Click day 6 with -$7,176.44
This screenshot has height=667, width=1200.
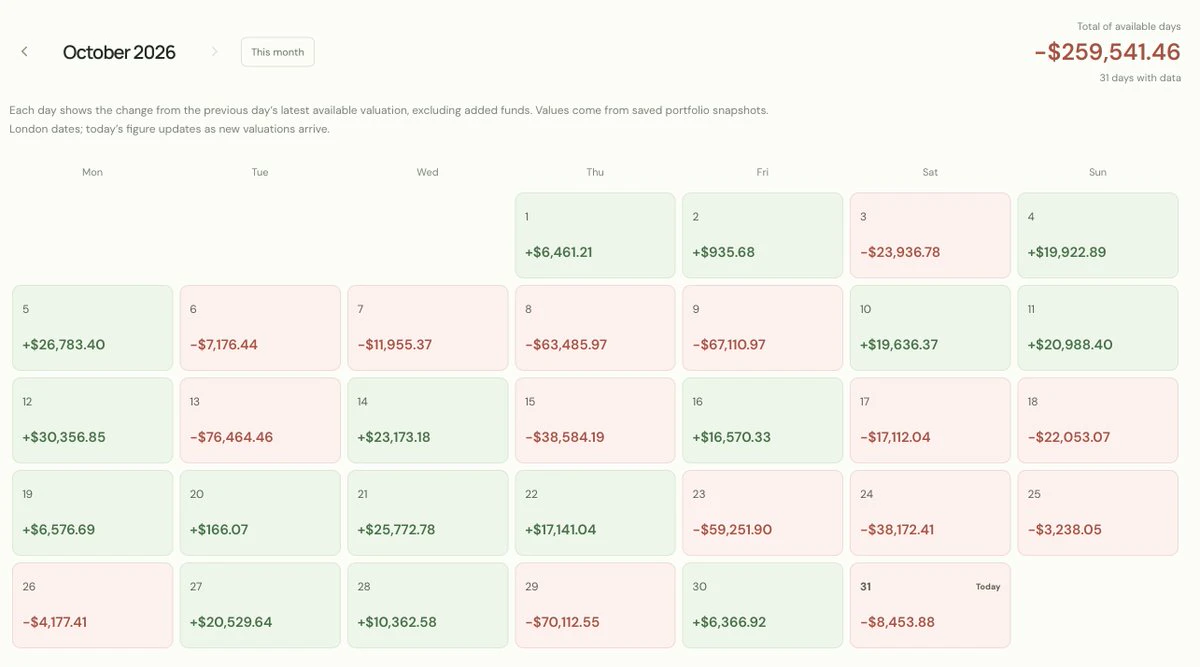pyautogui.click(x=260, y=328)
